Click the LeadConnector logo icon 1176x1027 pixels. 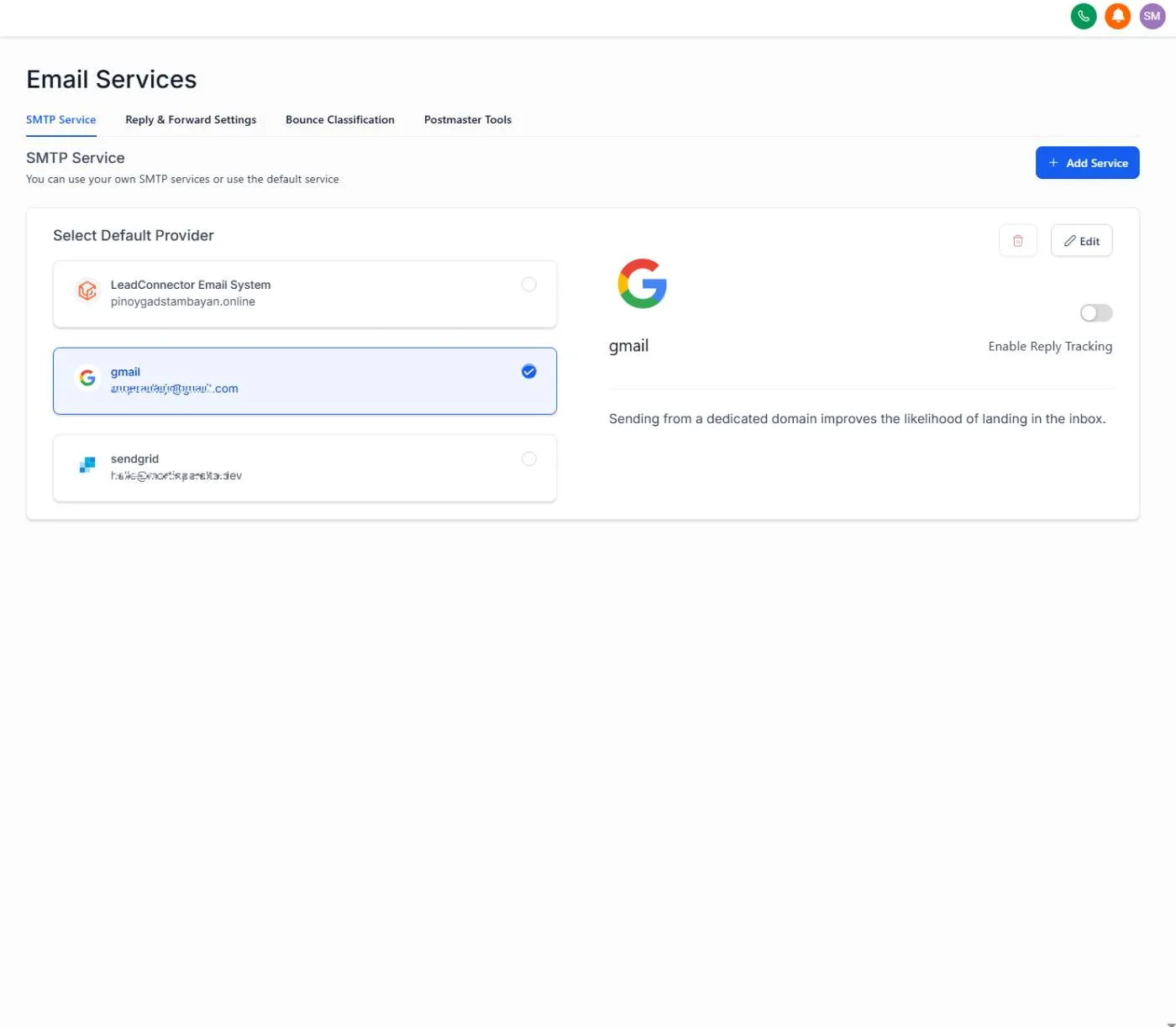[x=87, y=291]
